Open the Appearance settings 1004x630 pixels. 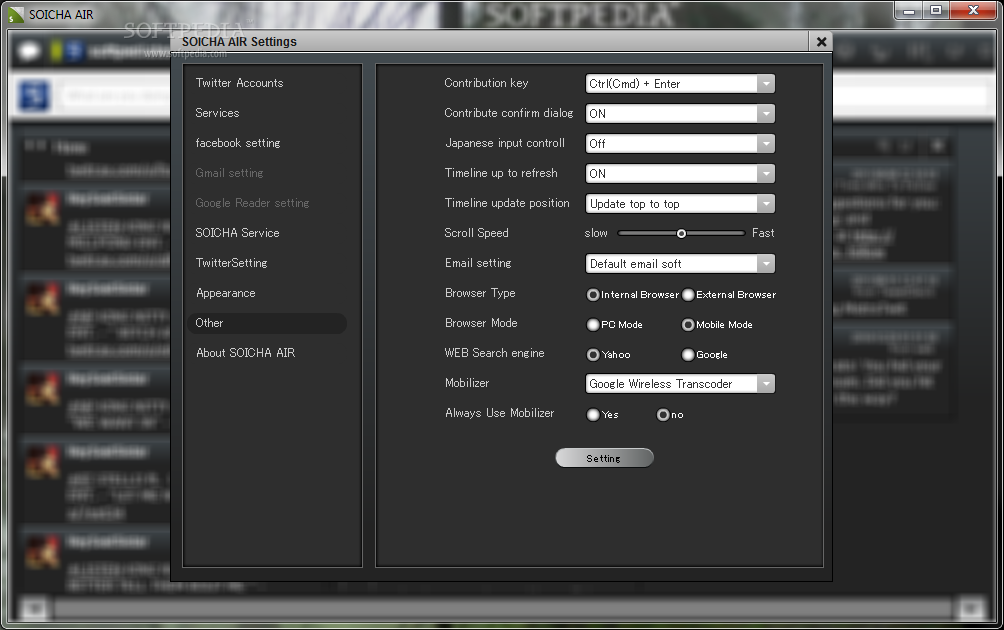(x=225, y=293)
